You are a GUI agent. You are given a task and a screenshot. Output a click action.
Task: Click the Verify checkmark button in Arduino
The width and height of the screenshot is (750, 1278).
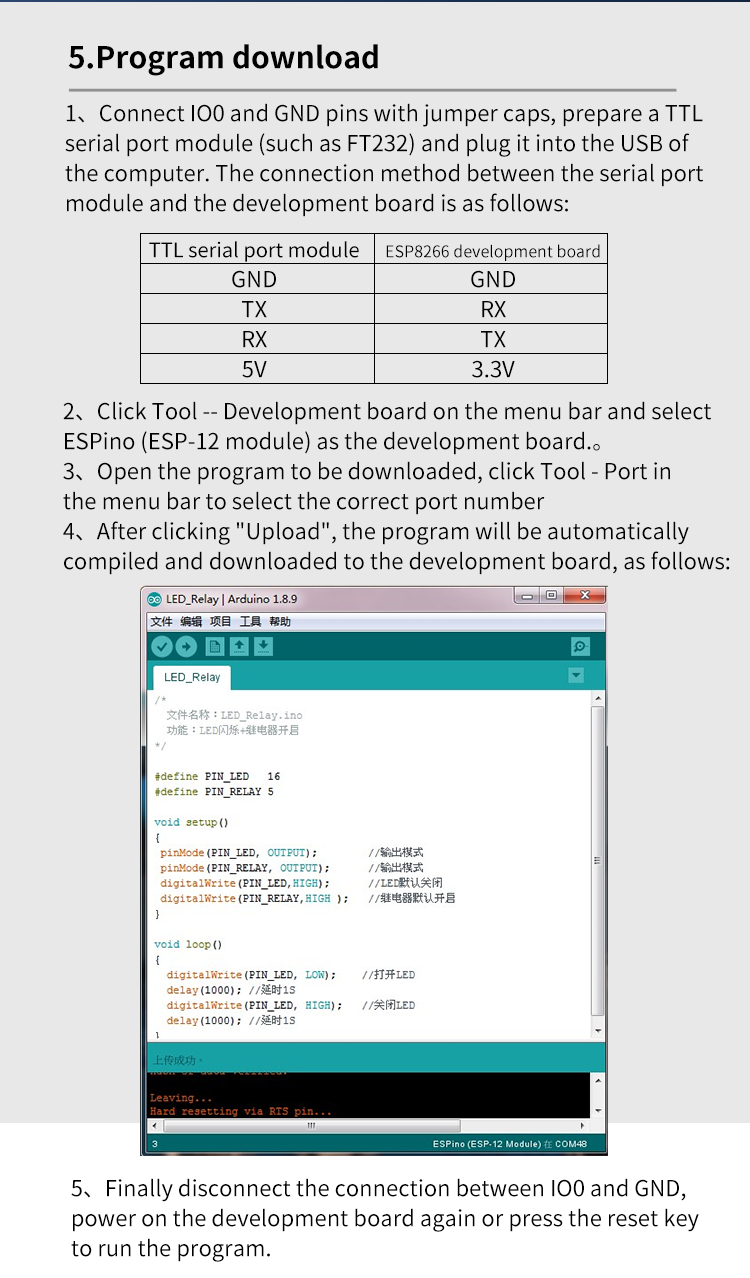coord(161,647)
